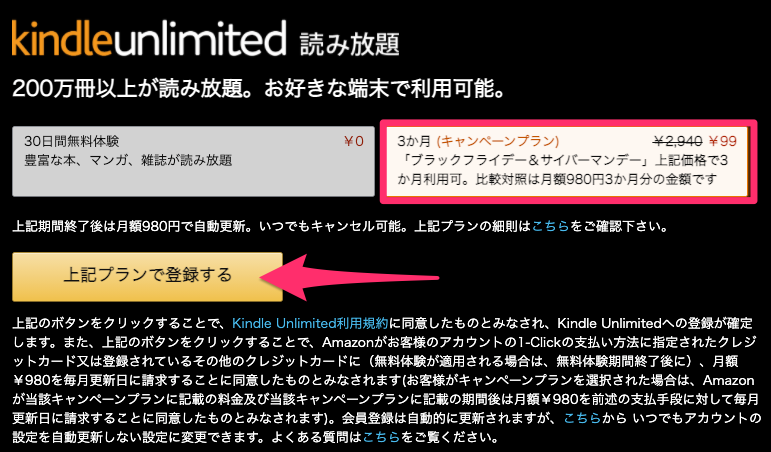
Task: Click the pink arrow pointing at button
Action: pyautogui.click(x=349, y=277)
